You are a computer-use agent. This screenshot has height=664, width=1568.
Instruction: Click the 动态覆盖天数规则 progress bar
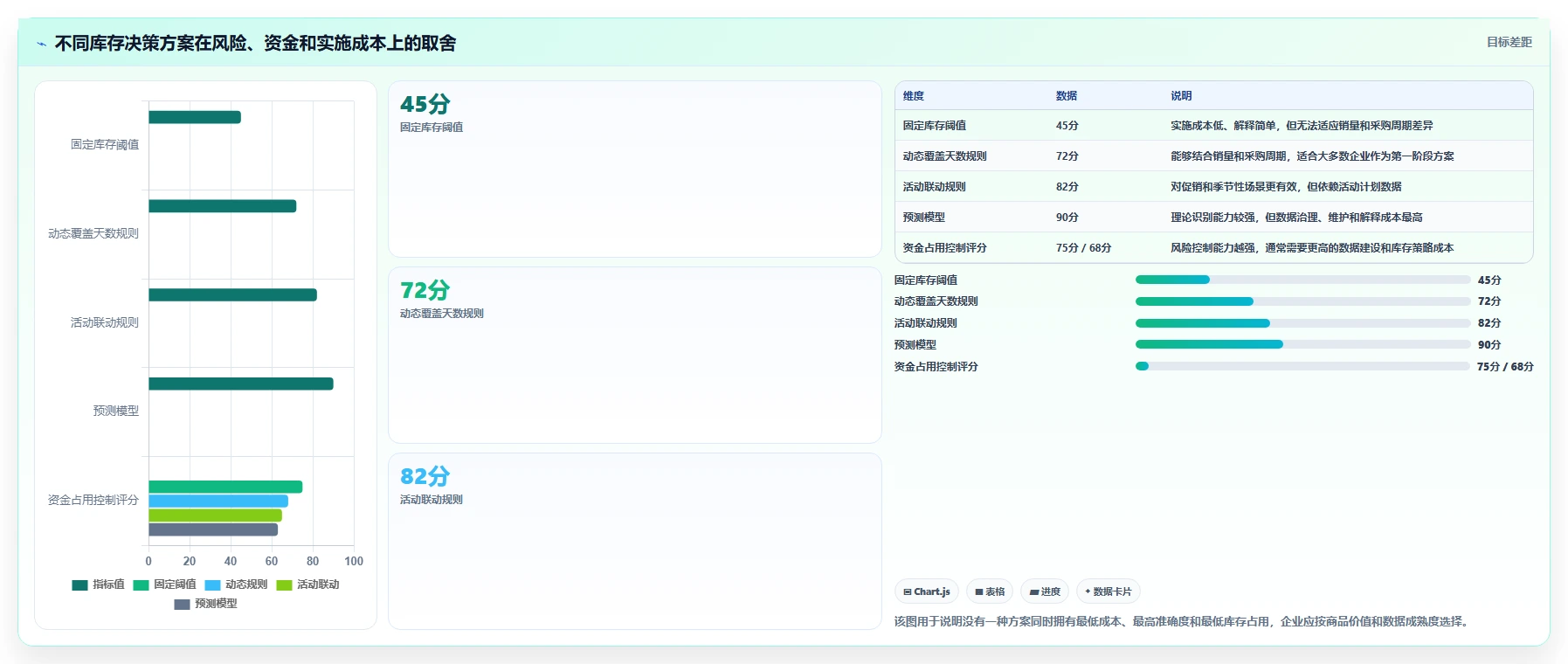(x=1303, y=301)
